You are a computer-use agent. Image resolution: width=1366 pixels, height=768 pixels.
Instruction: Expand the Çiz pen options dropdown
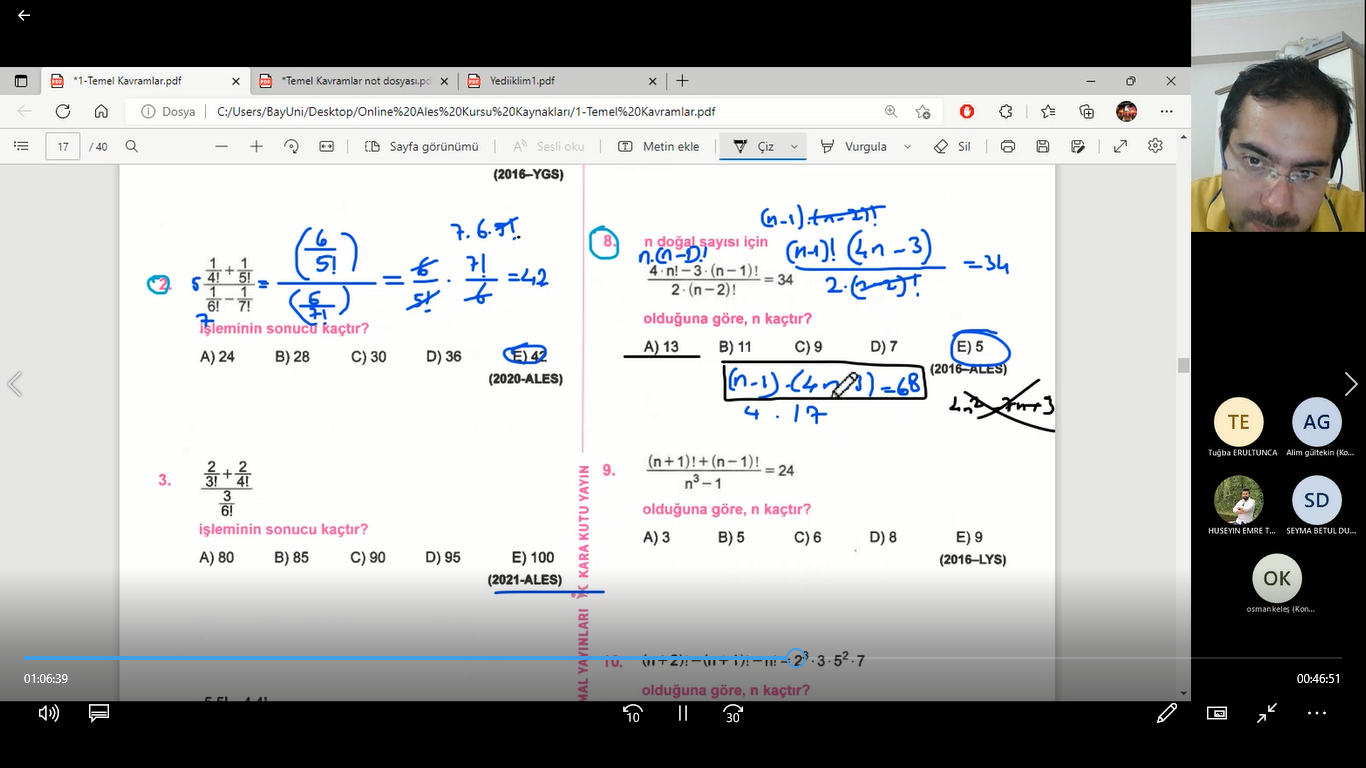pos(795,146)
